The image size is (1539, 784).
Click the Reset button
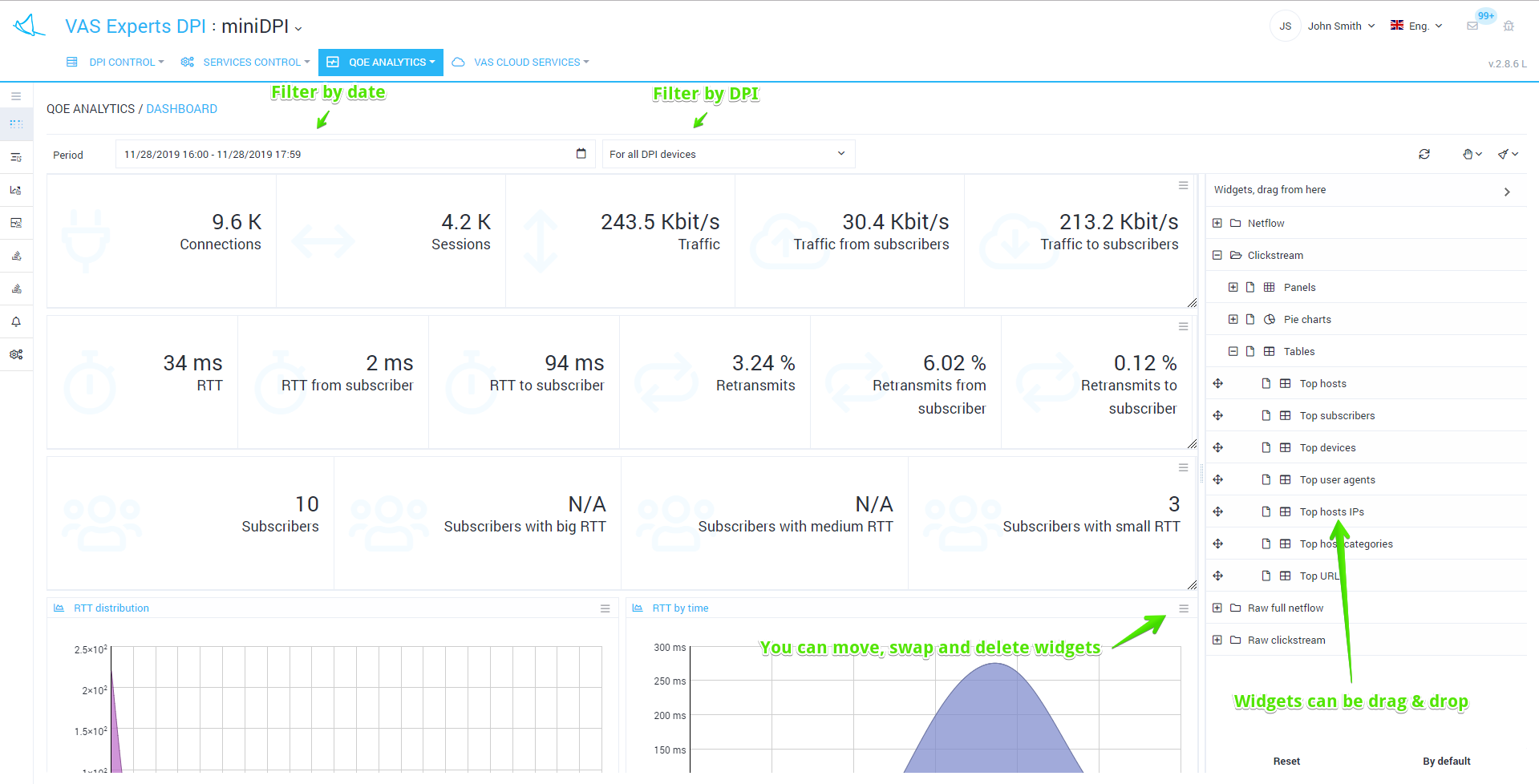pyautogui.click(x=1286, y=762)
